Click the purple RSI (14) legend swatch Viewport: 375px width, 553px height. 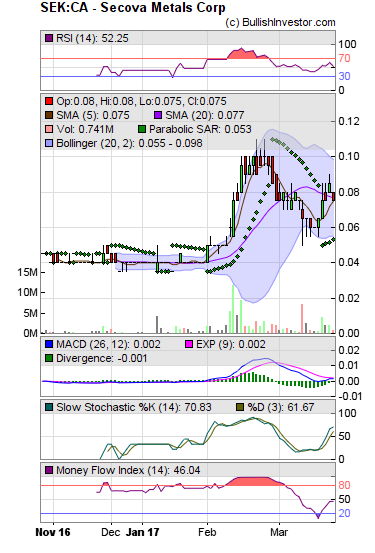coord(49,38)
